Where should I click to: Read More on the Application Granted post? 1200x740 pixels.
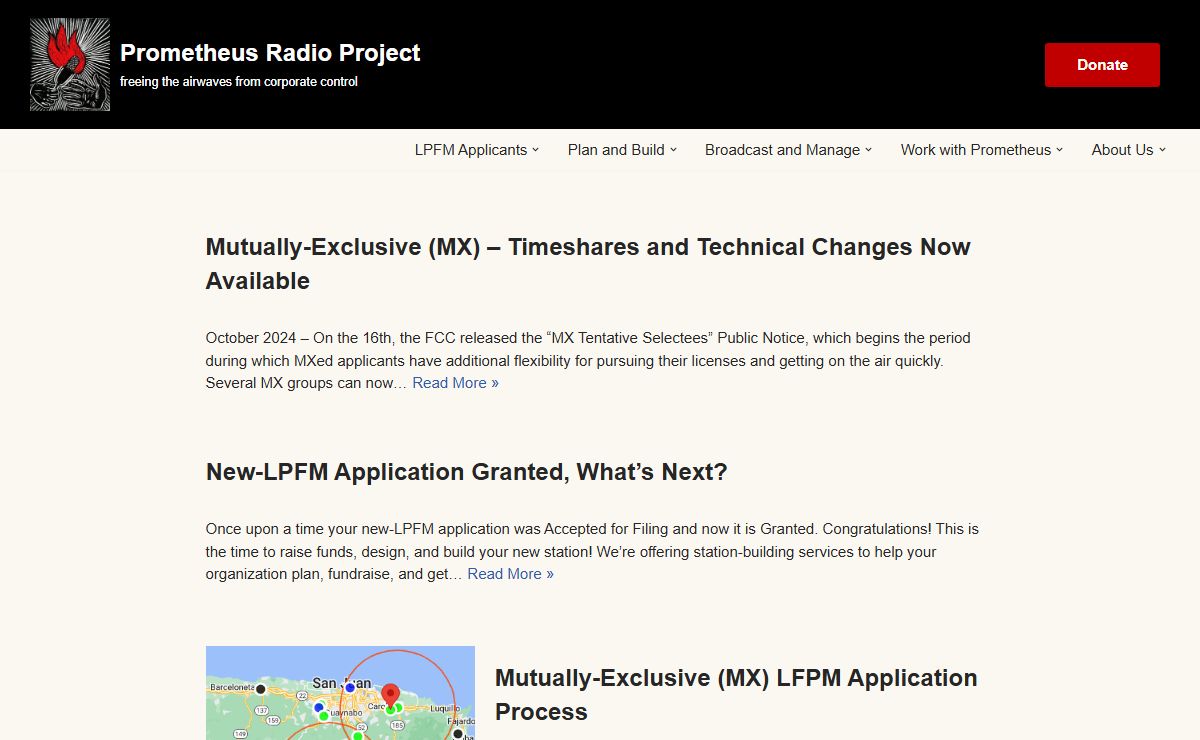tap(510, 574)
